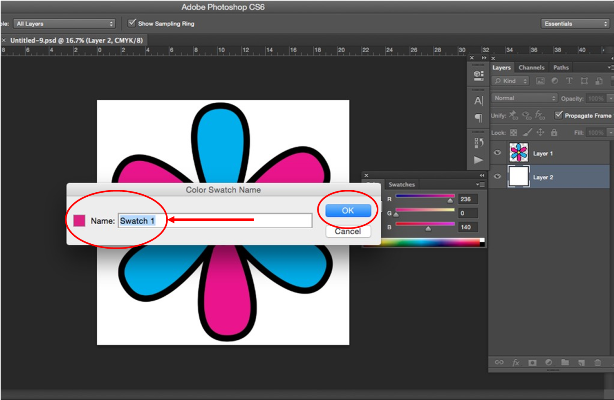Click the swatch Name text field

tap(214, 219)
